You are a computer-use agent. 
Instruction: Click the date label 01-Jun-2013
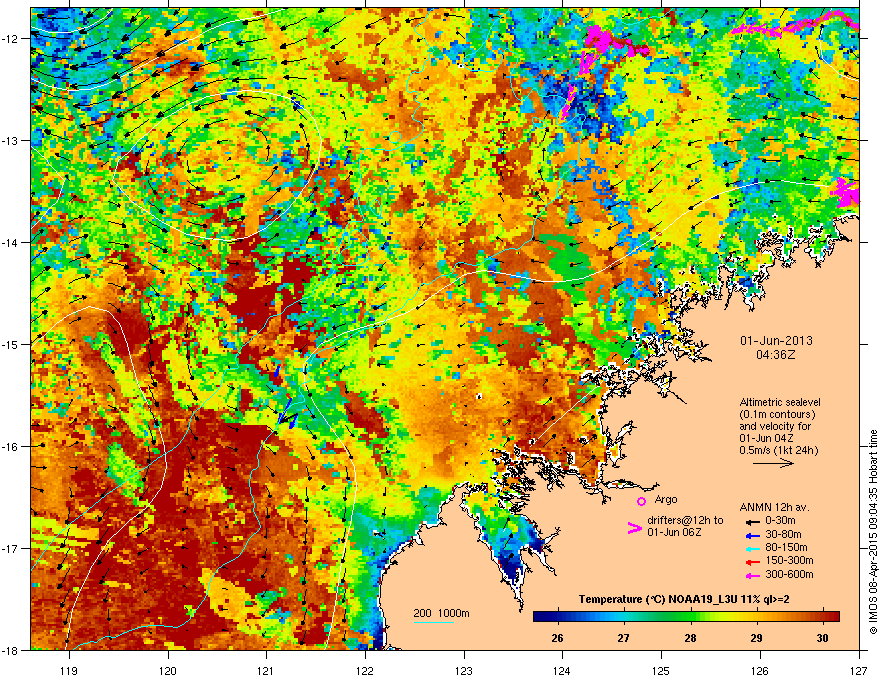click(776, 341)
